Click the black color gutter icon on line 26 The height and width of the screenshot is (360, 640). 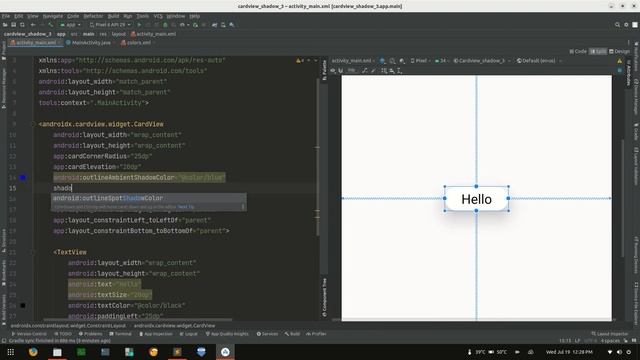click(x=23, y=305)
